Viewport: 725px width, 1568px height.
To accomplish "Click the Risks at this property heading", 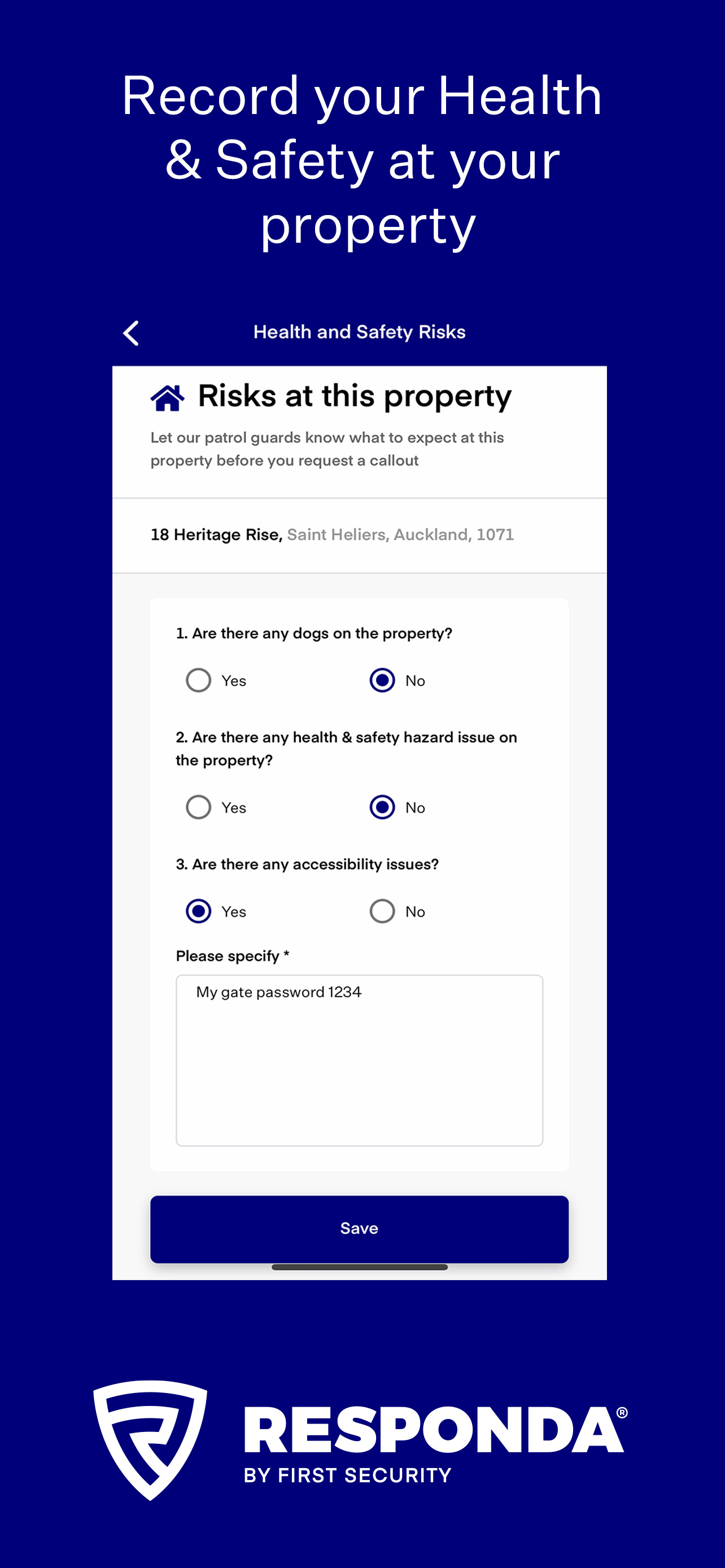I will coord(355,396).
